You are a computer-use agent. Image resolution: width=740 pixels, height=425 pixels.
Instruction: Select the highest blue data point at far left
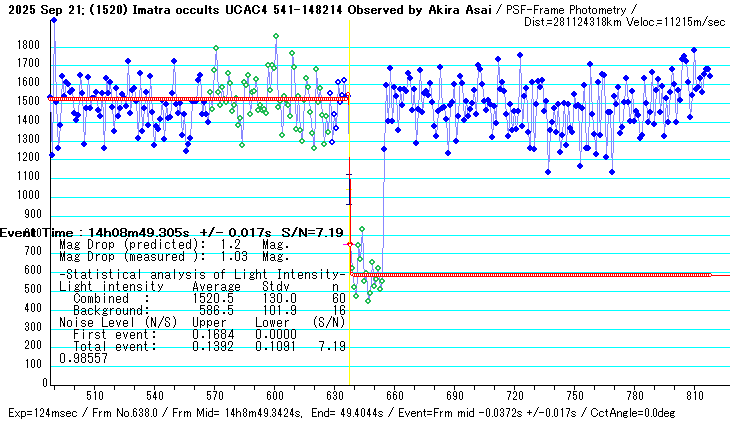pyautogui.click(x=53, y=20)
